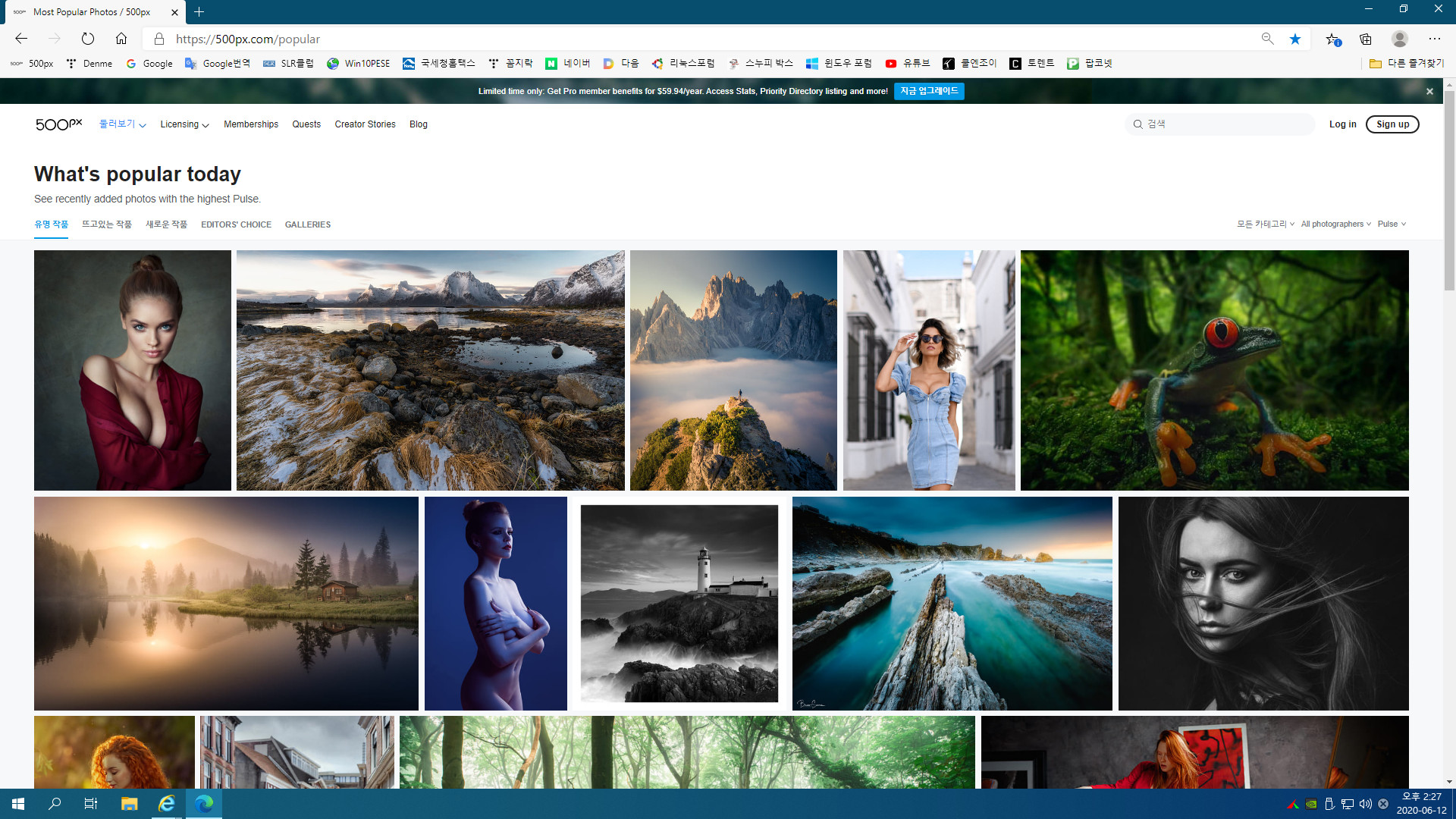Click the search magnifier icon
Screen dimensions: 1456x819
point(1138,124)
